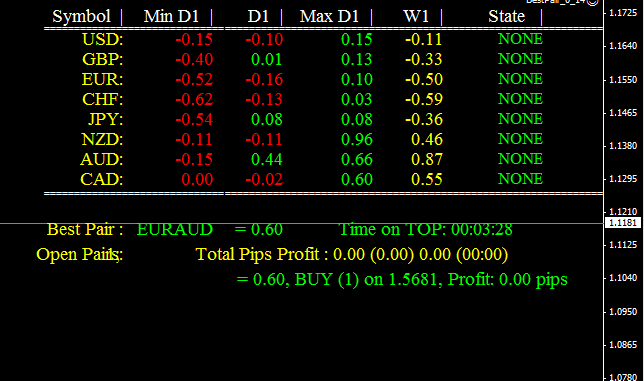Click the current price tag 1.1181
This screenshot has height=381, width=644.
(x=623, y=223)
